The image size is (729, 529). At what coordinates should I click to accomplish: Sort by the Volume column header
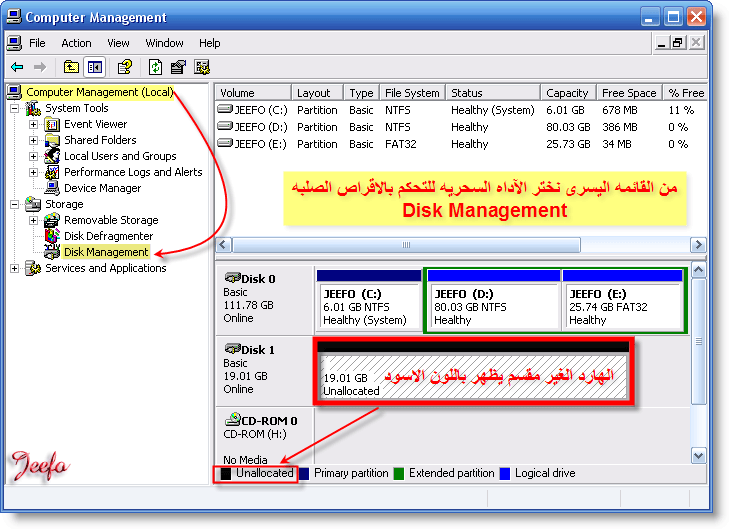pyautogui.click(x=253, y=93)
